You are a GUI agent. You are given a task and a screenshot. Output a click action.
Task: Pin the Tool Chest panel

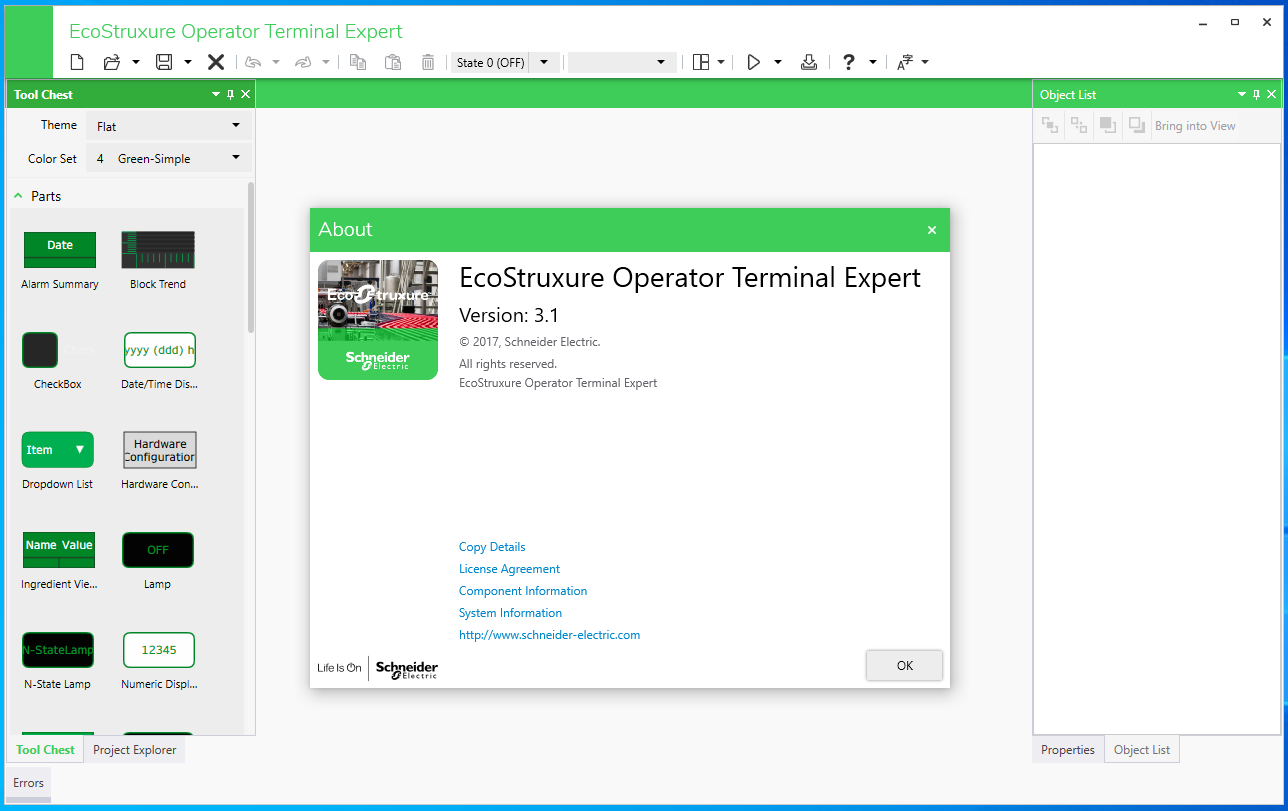[231, 94]
